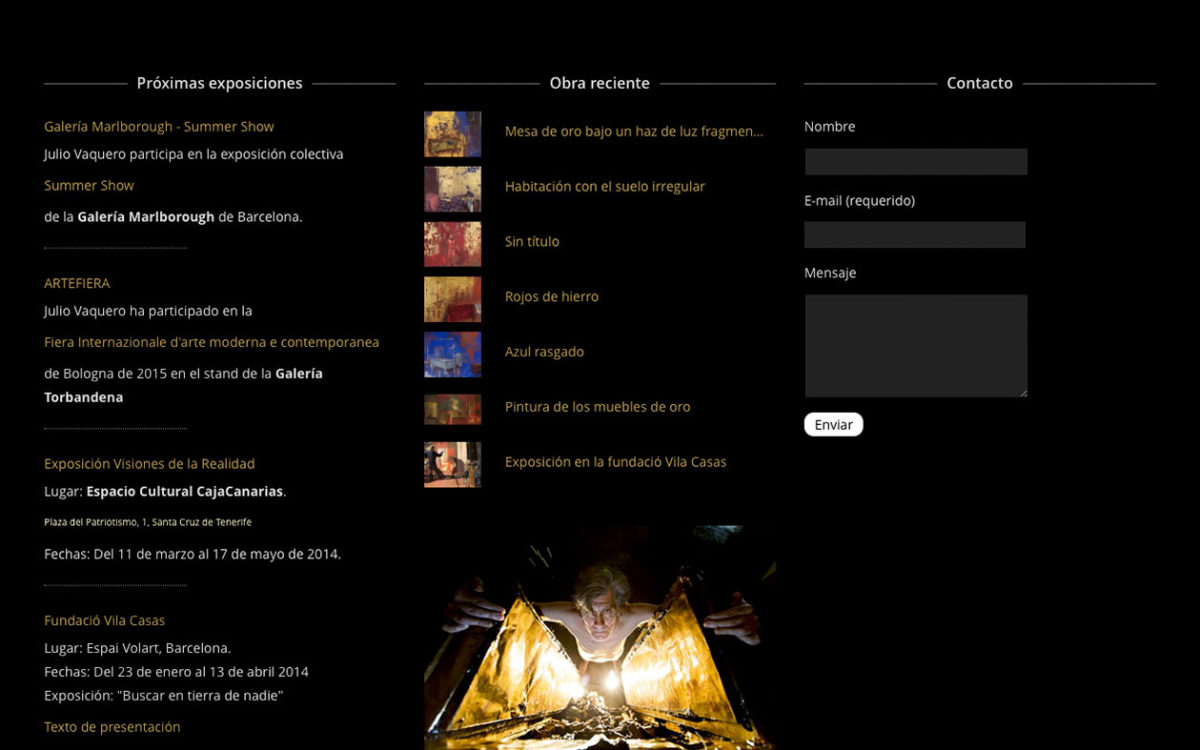
Task: Click inside the Nombre text field
Action: [915, 161]
